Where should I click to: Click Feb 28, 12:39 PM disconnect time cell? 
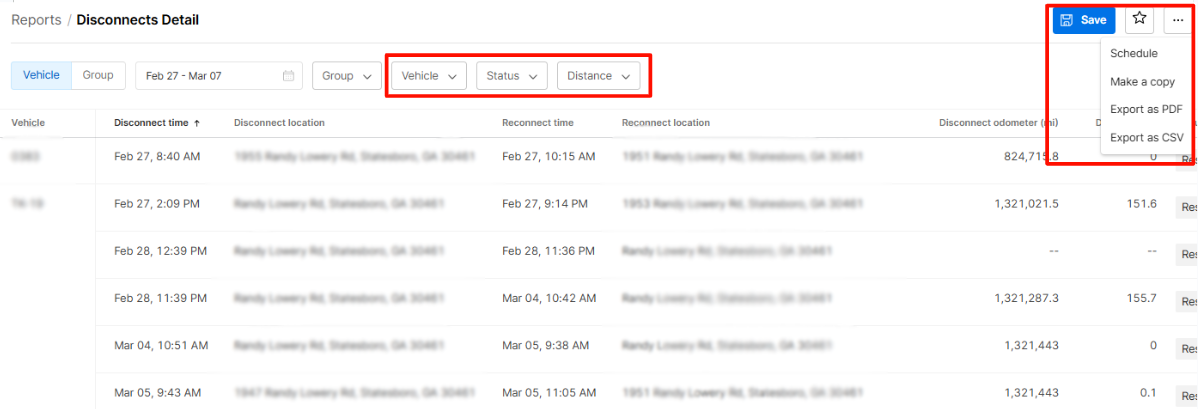pyautogui.click(x=160, y=251)
